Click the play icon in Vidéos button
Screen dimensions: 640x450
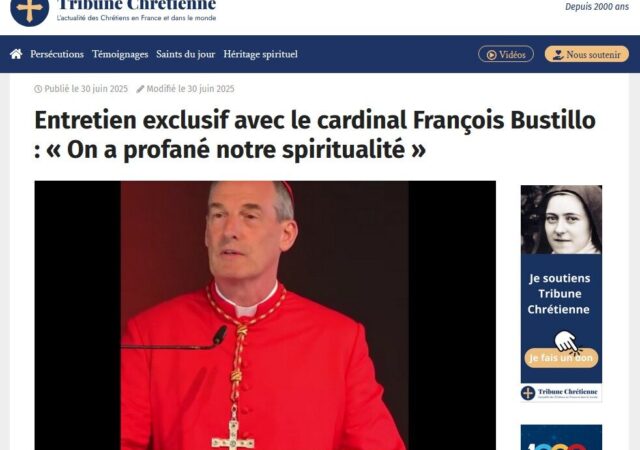pos(491,55)
